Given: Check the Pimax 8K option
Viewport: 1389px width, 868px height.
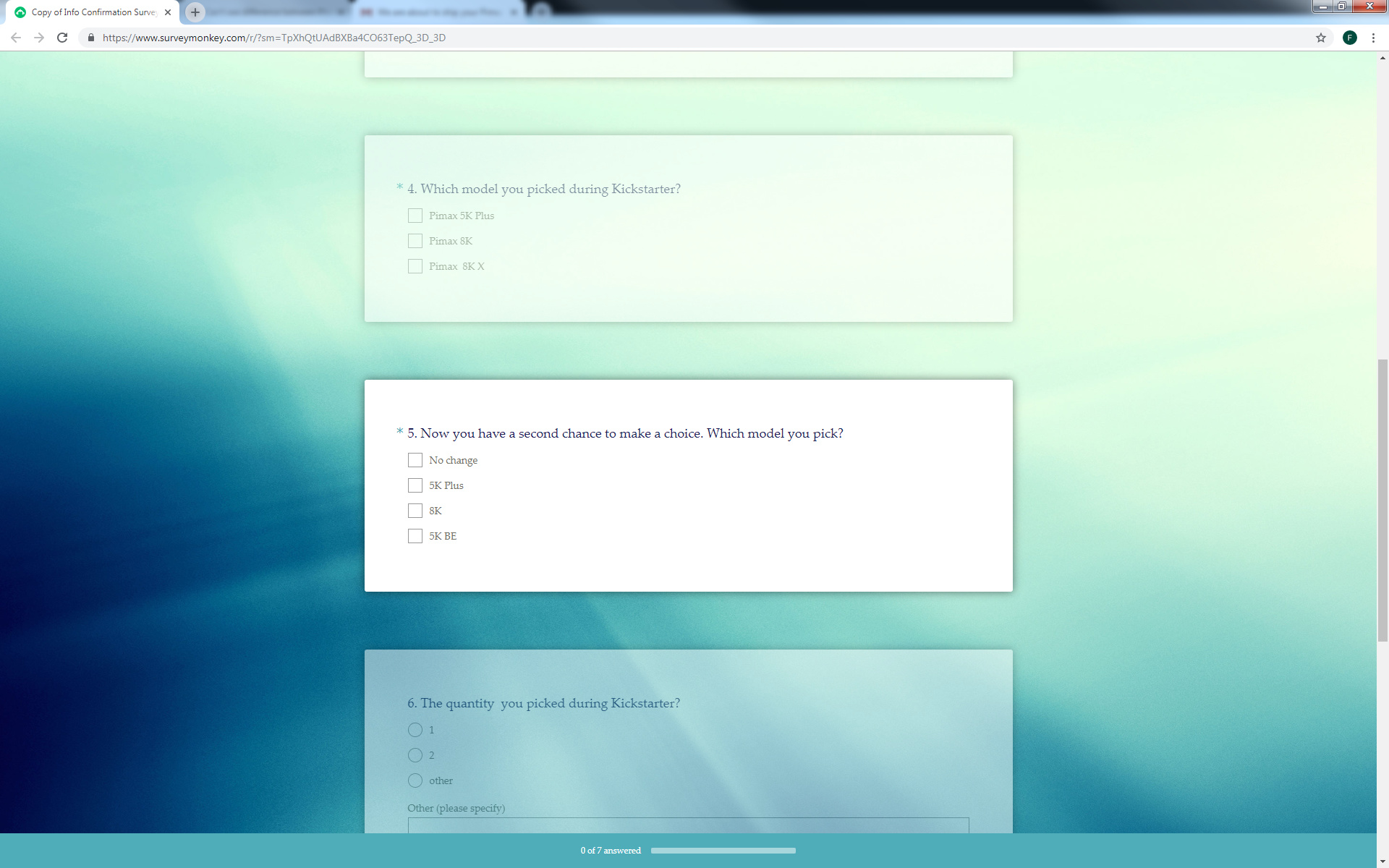Looking at the screenshot, I should point(415,241).
